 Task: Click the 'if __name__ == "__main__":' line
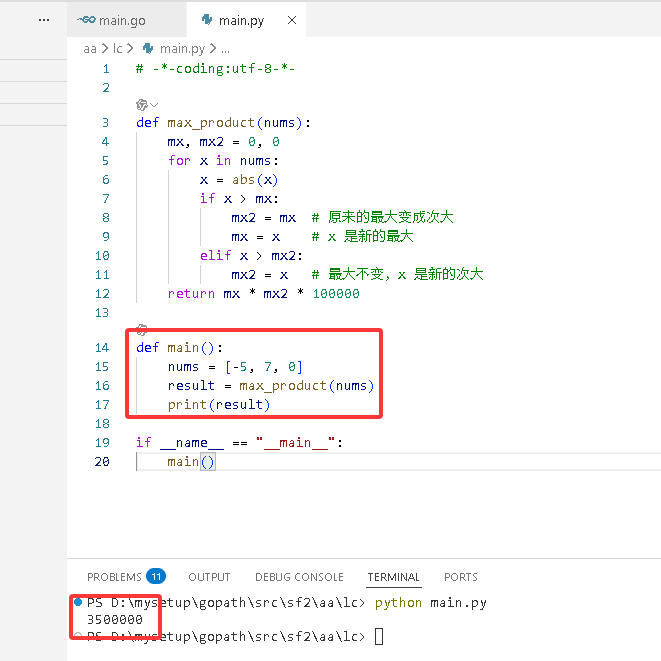pyautogui.click(x=239, y=443)
